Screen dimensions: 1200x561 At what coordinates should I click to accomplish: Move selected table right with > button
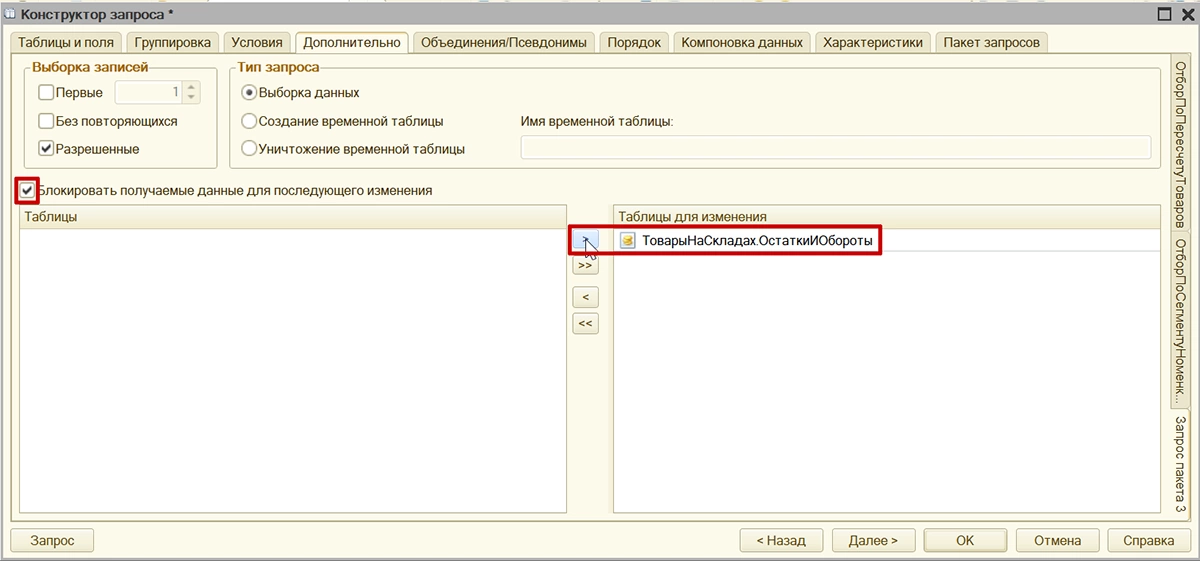[x=585, y=240]
